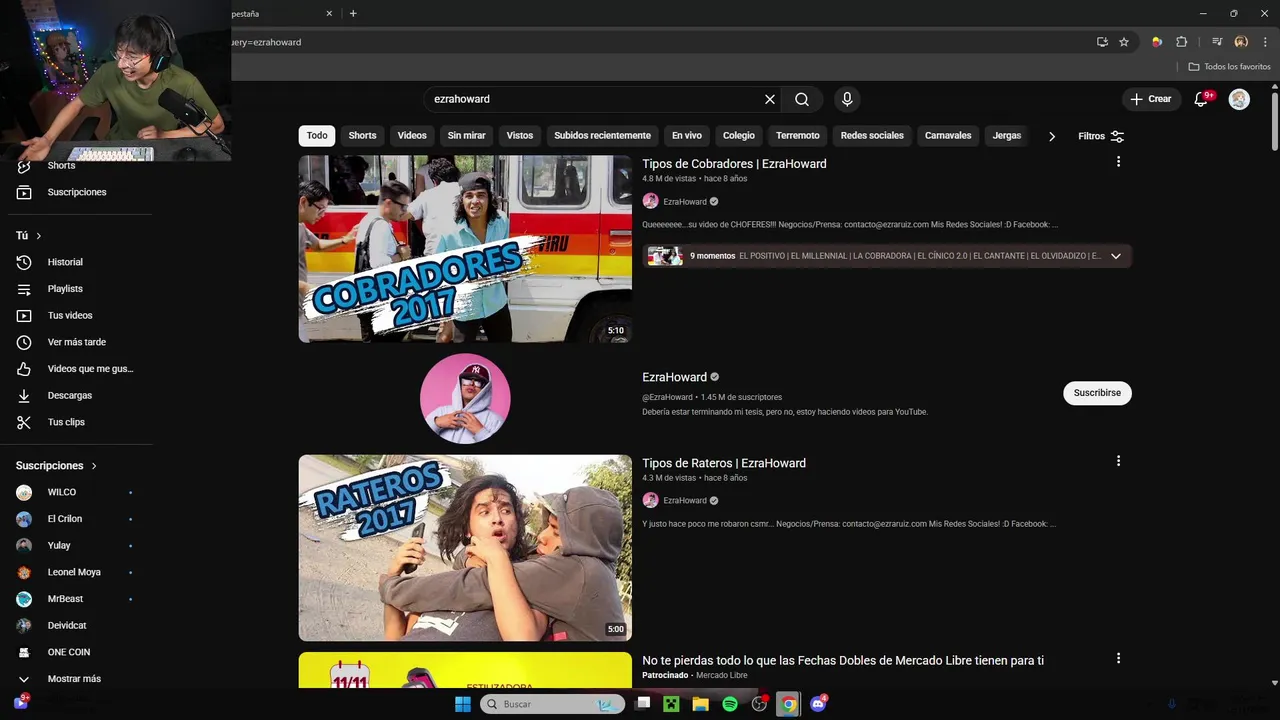Screen dimensions: 1280x720
Task: Play the COBRADORES 2017 thumbnail
Action: [465, 249]
